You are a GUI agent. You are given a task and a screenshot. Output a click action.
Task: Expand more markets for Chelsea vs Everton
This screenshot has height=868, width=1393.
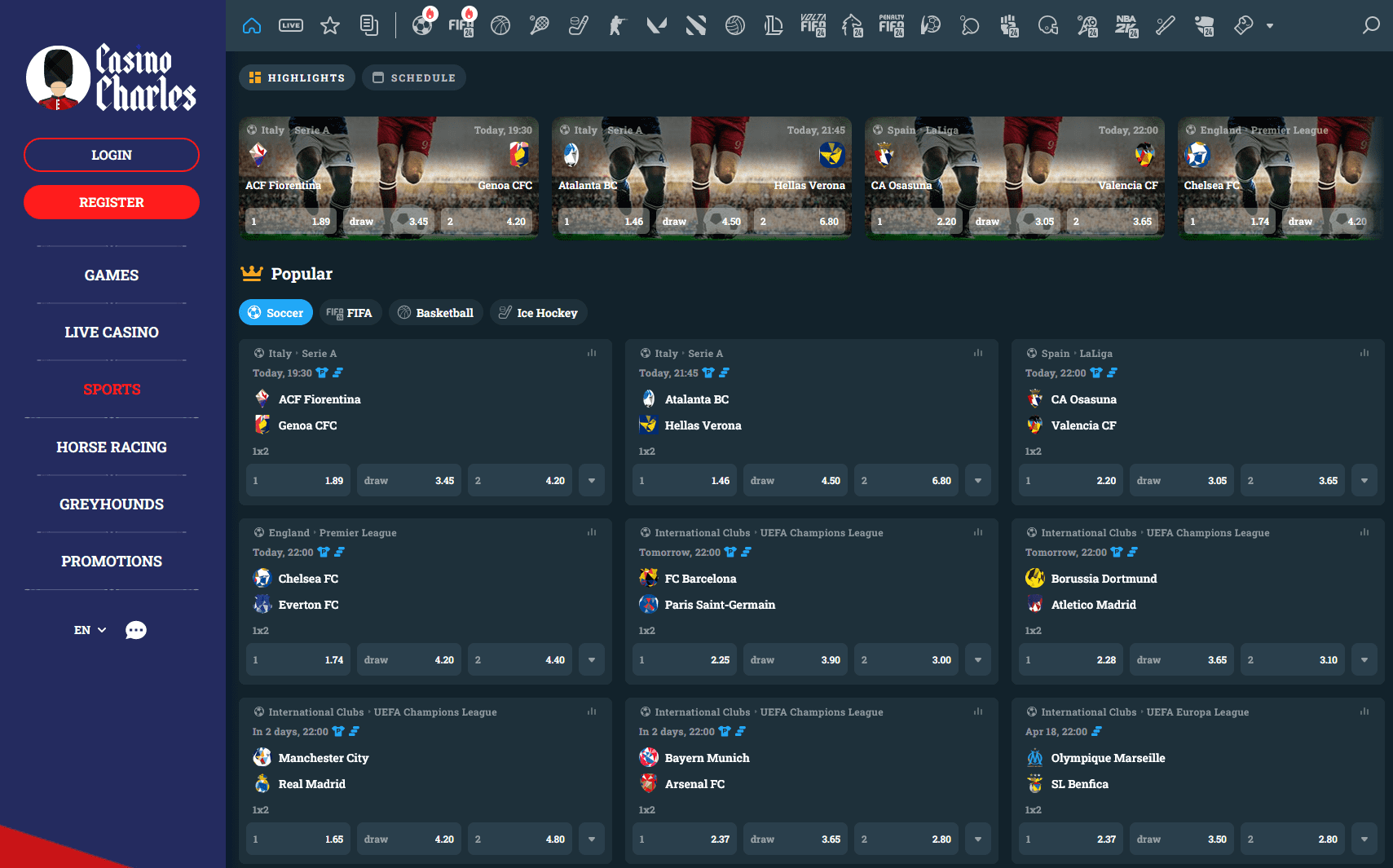[x=592, y=660]
